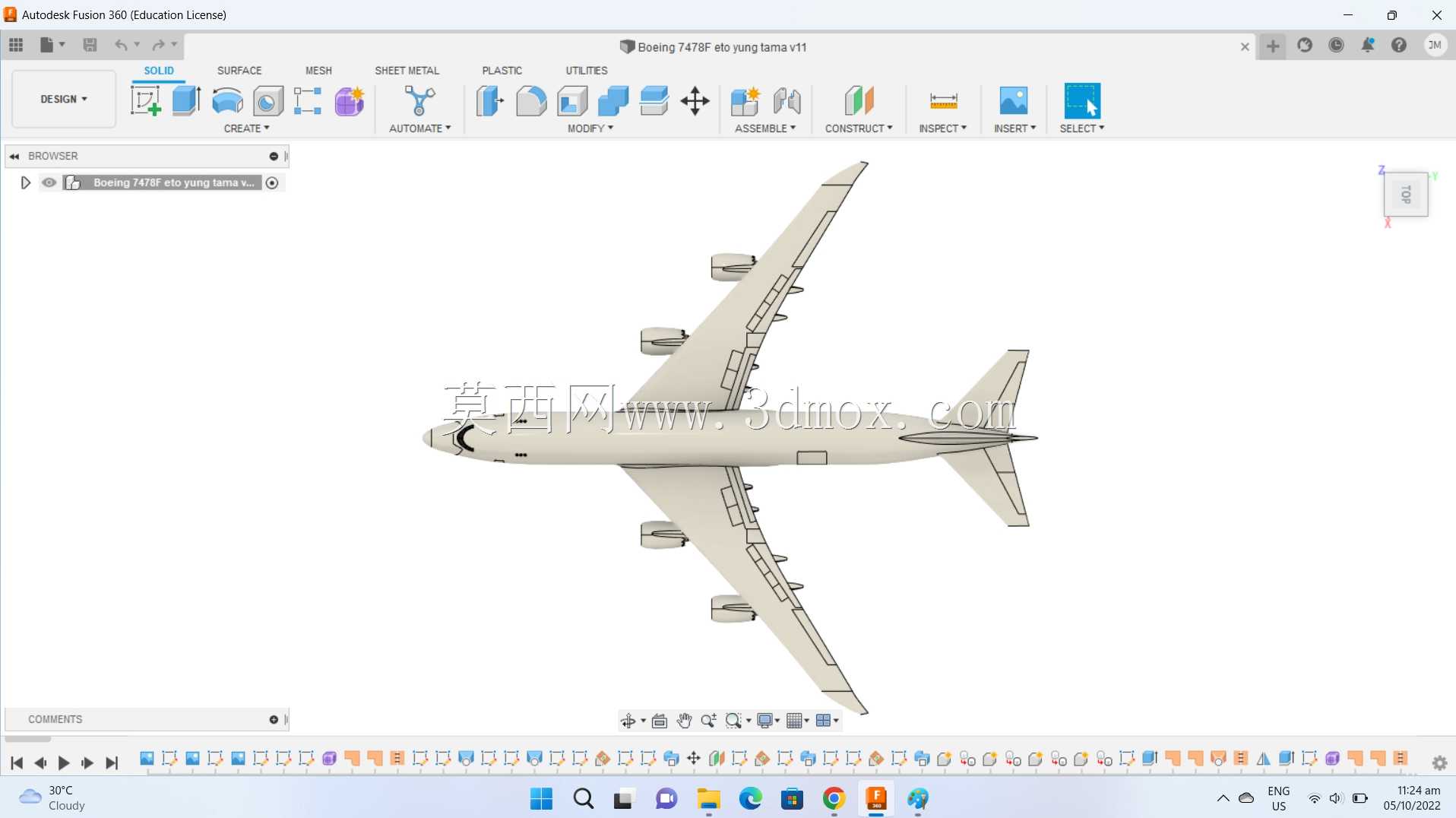Image resolution: width=1456 pixels, height=818 pixels.
Task: Open the Inspect dropdown menu
Action: 942,128
